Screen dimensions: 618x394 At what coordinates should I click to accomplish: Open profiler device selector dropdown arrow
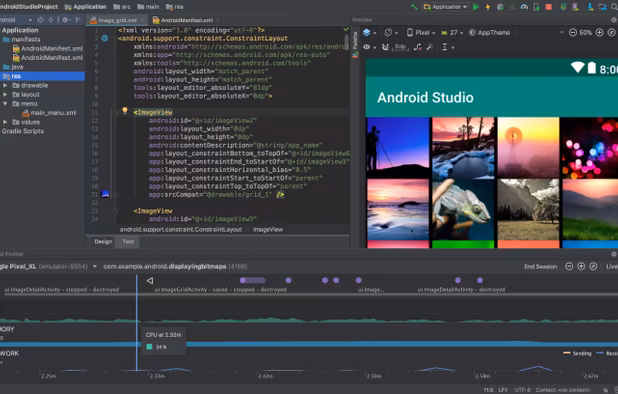click(x=95, y=267)
